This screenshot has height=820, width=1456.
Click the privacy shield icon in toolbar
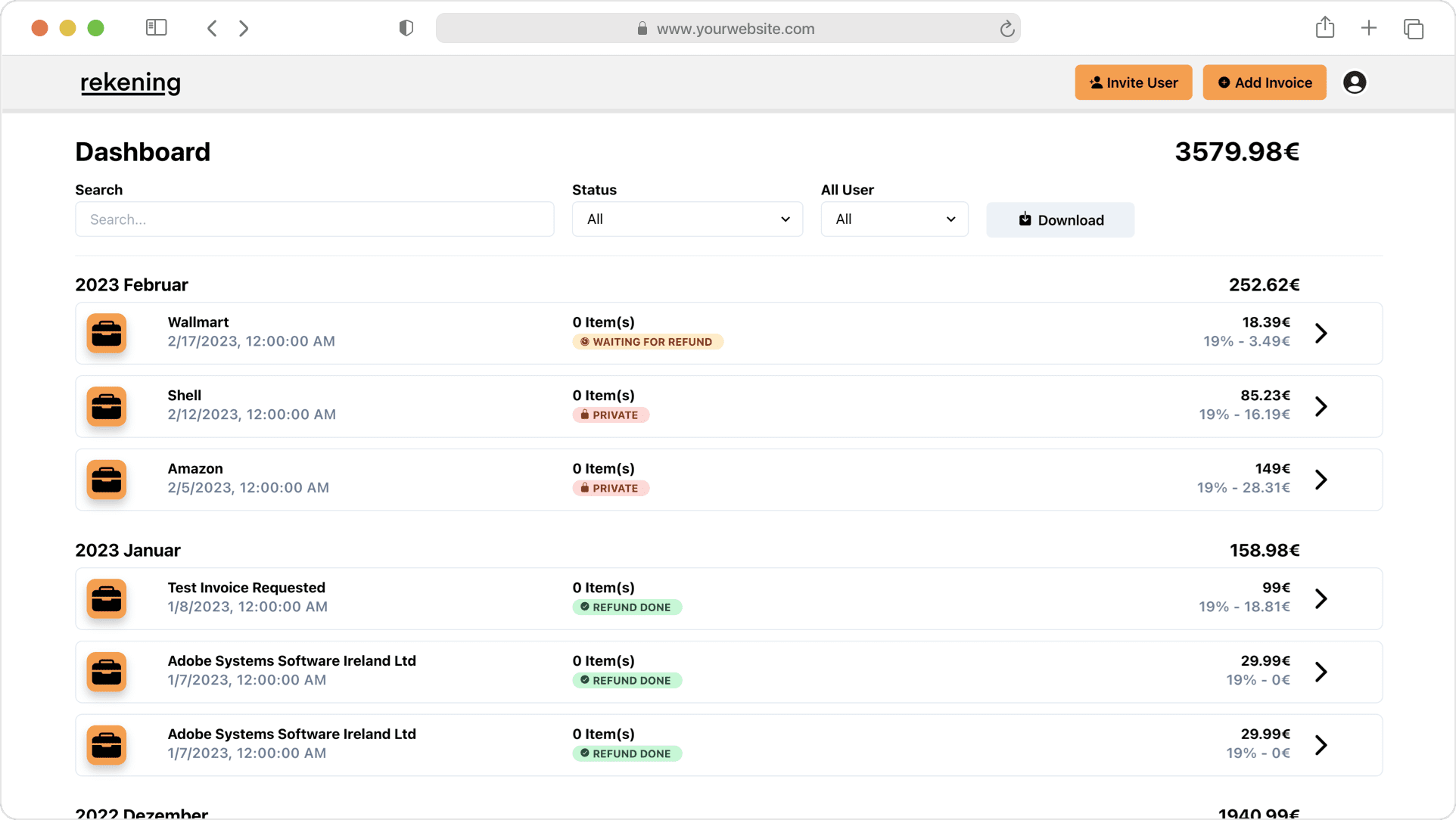406,28
